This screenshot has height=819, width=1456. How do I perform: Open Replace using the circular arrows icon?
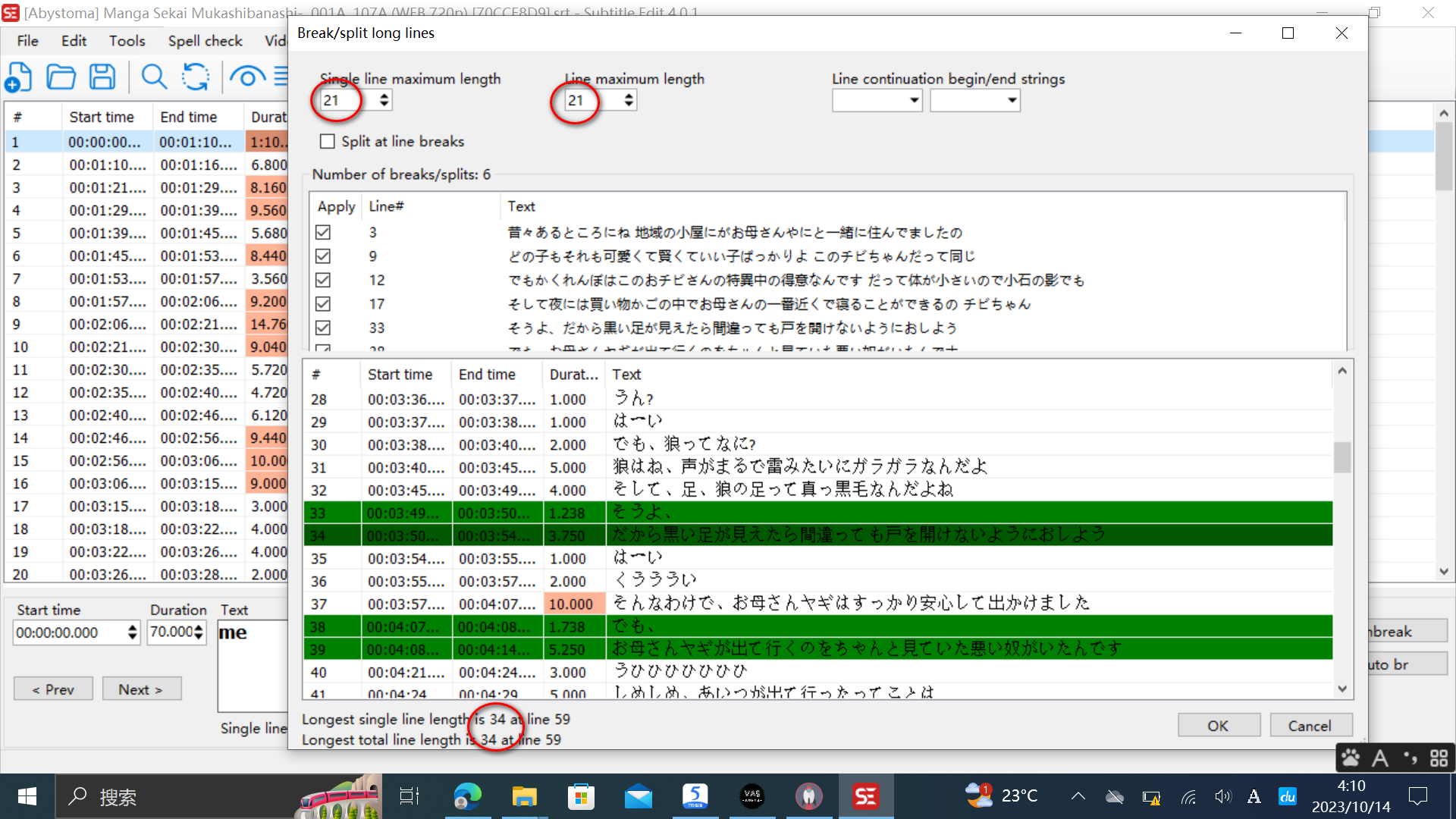click(195, 77)
